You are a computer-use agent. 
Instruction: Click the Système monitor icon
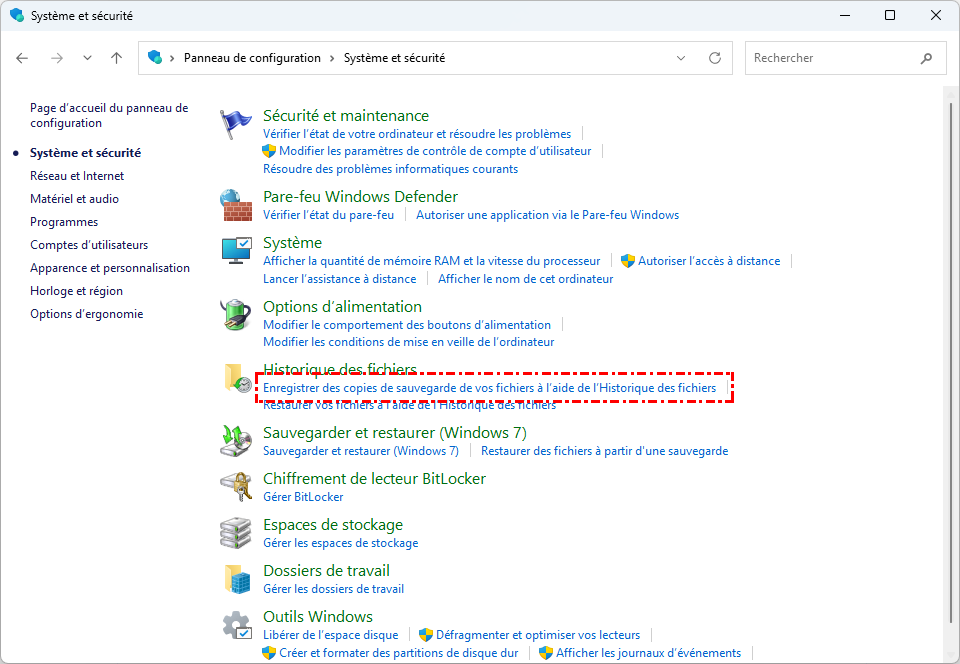tap(237, 251)
